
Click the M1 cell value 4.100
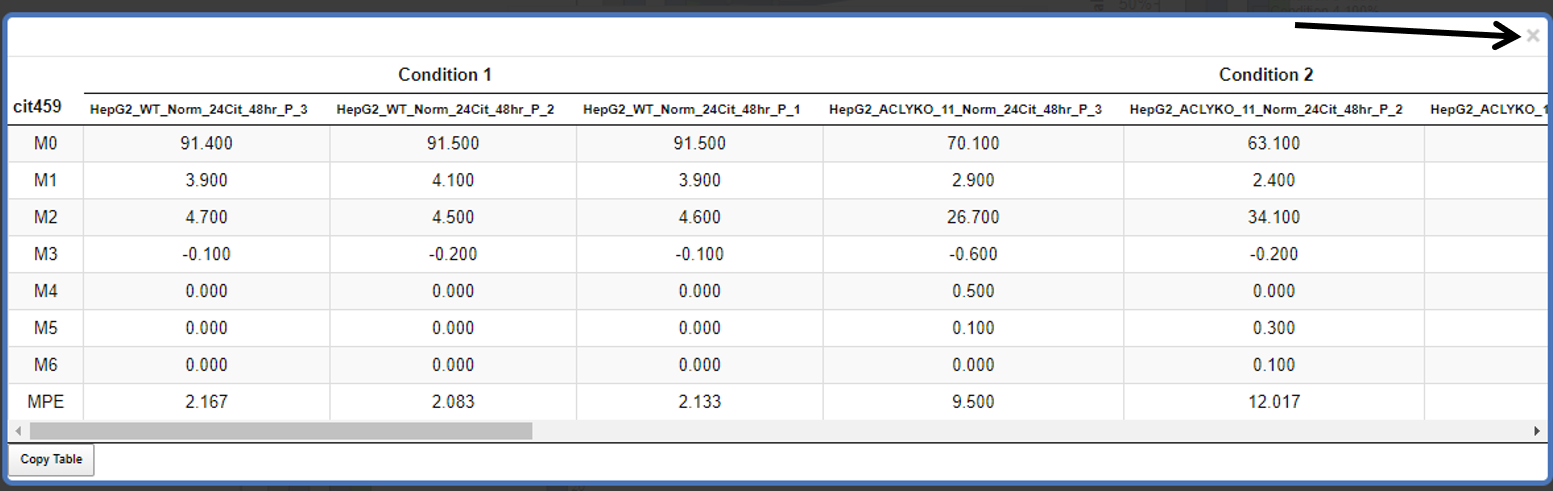pyautogui.click(x=453, y=180)
